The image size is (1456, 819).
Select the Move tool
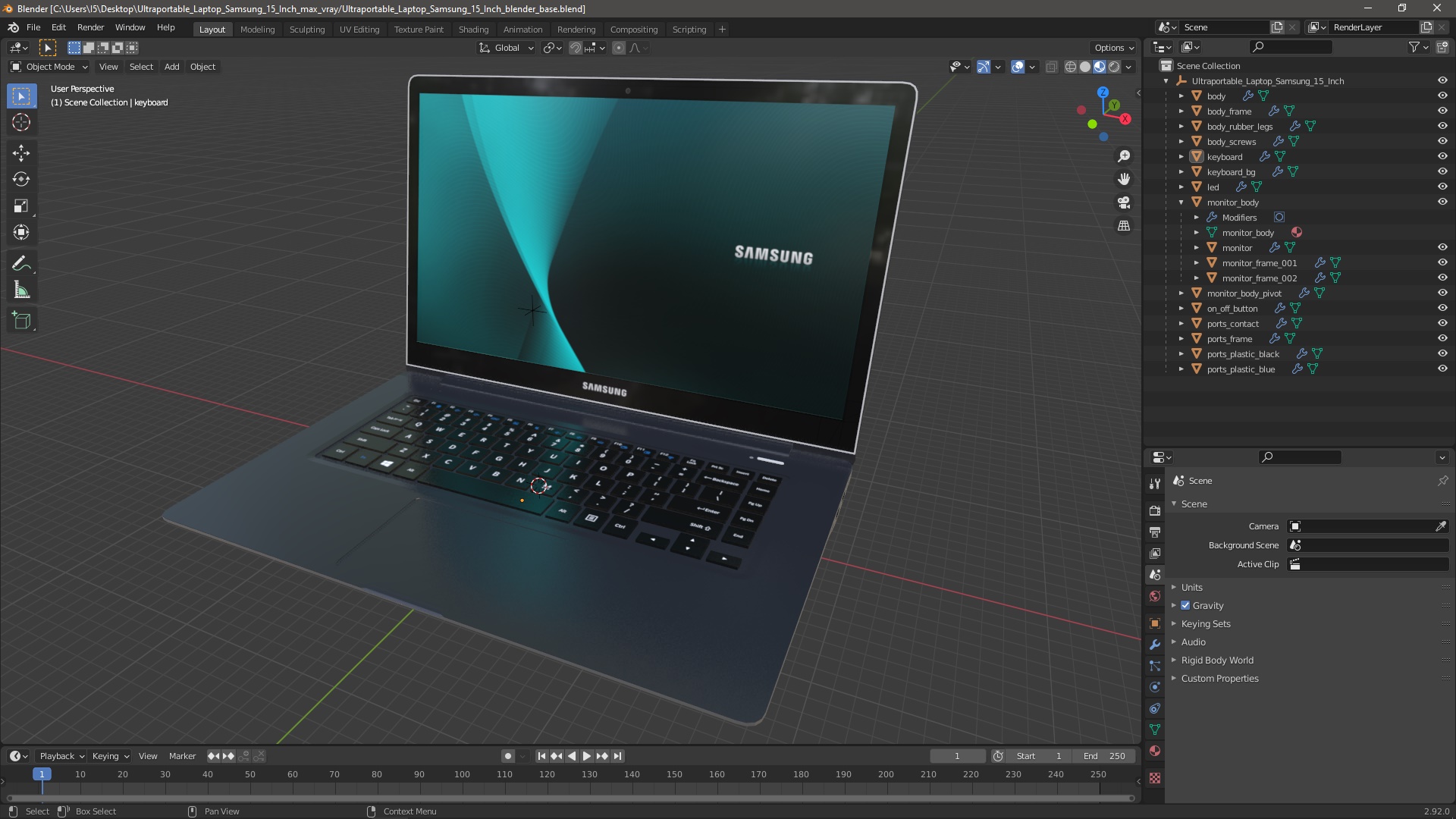coord(21,153)
